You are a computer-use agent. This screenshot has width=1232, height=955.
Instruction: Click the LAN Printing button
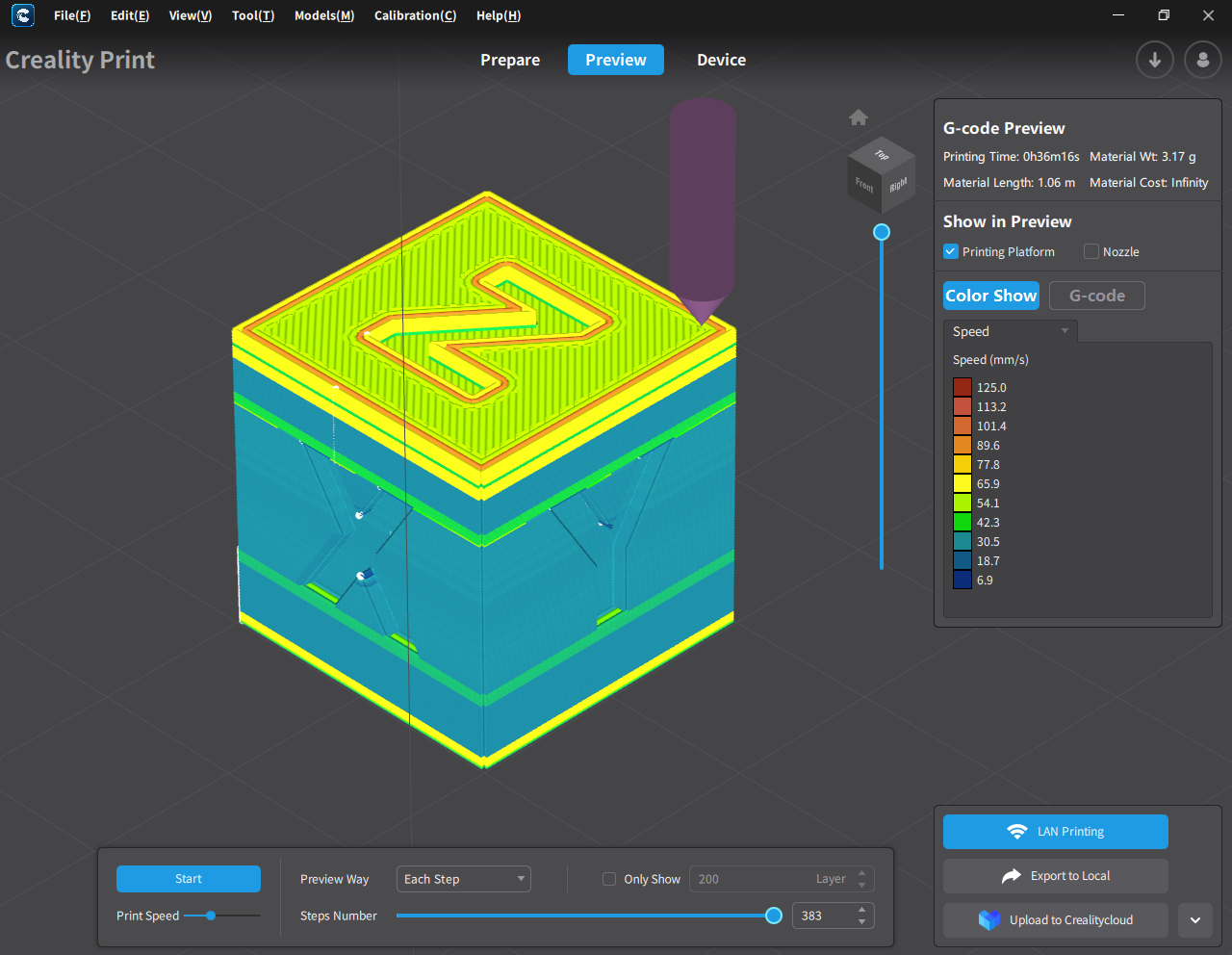pos(1055,832)
